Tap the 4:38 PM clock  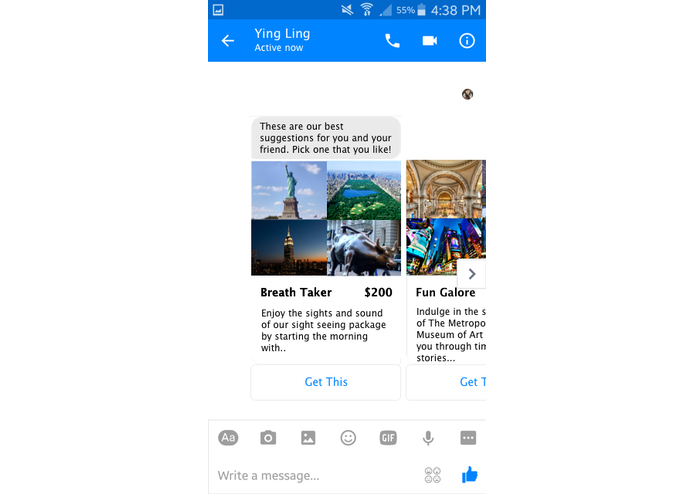click(x=456, y=10)
